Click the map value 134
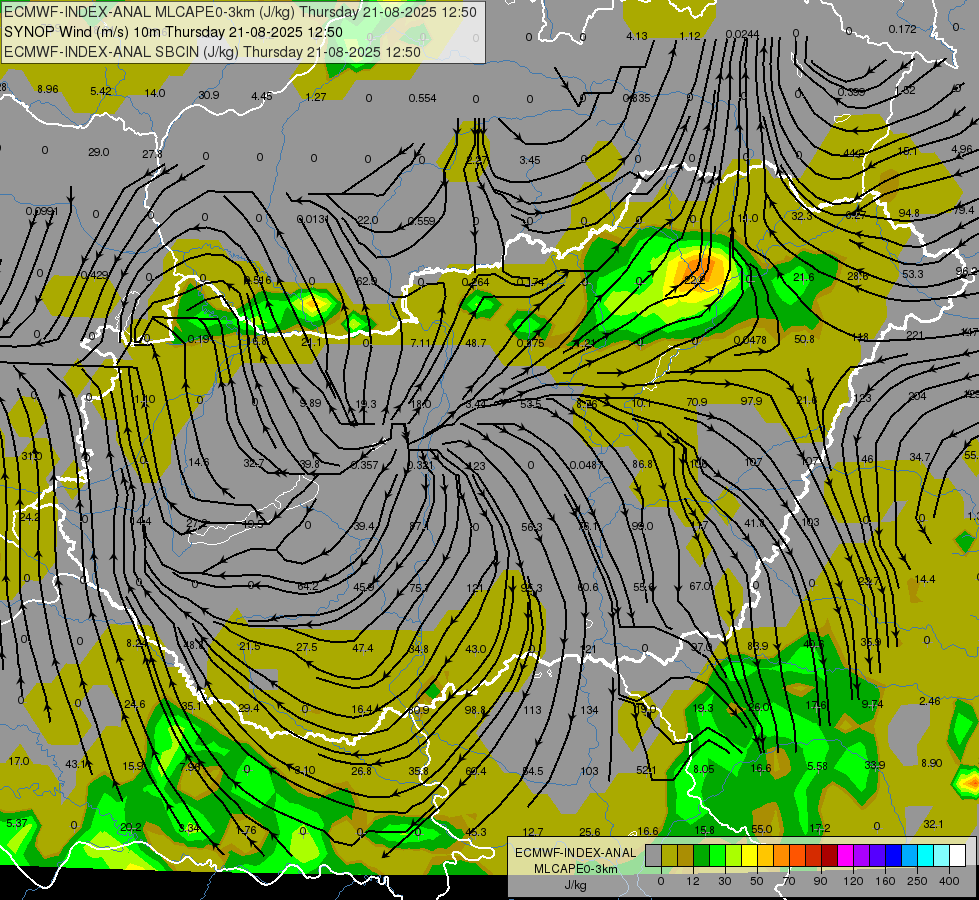This screenshot has height=900, width=979. click(x=589, y=710)
